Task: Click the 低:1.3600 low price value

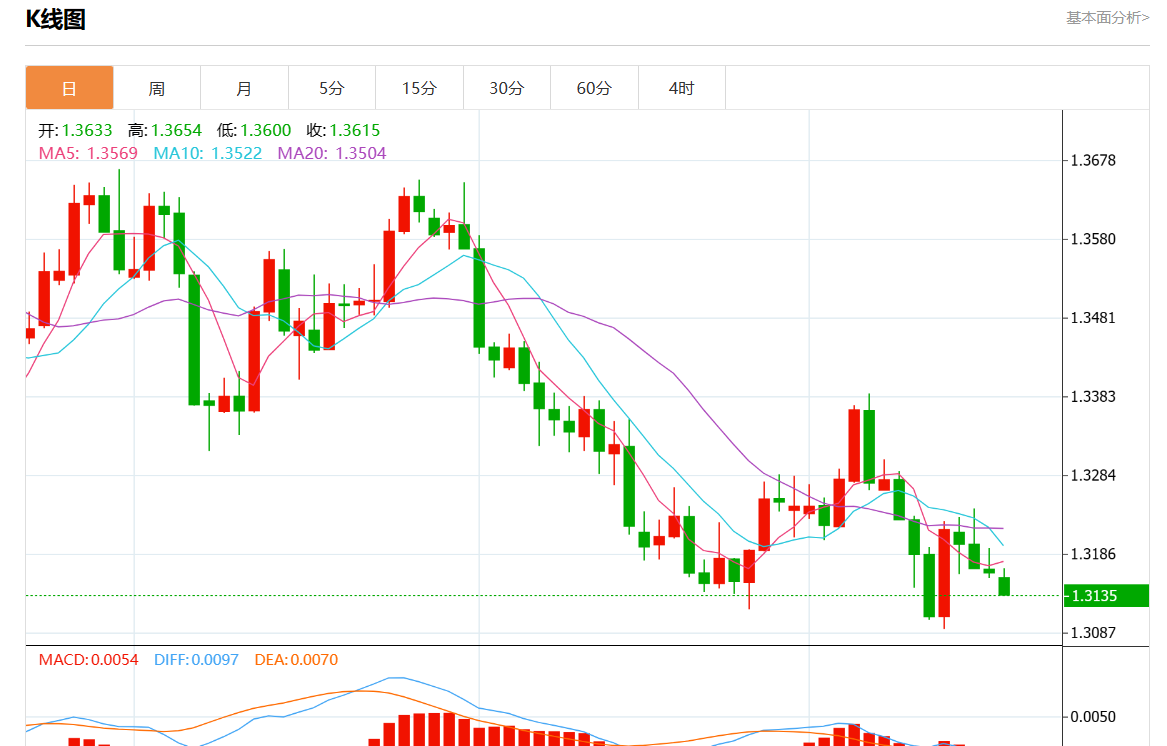Action: point(254,130)
